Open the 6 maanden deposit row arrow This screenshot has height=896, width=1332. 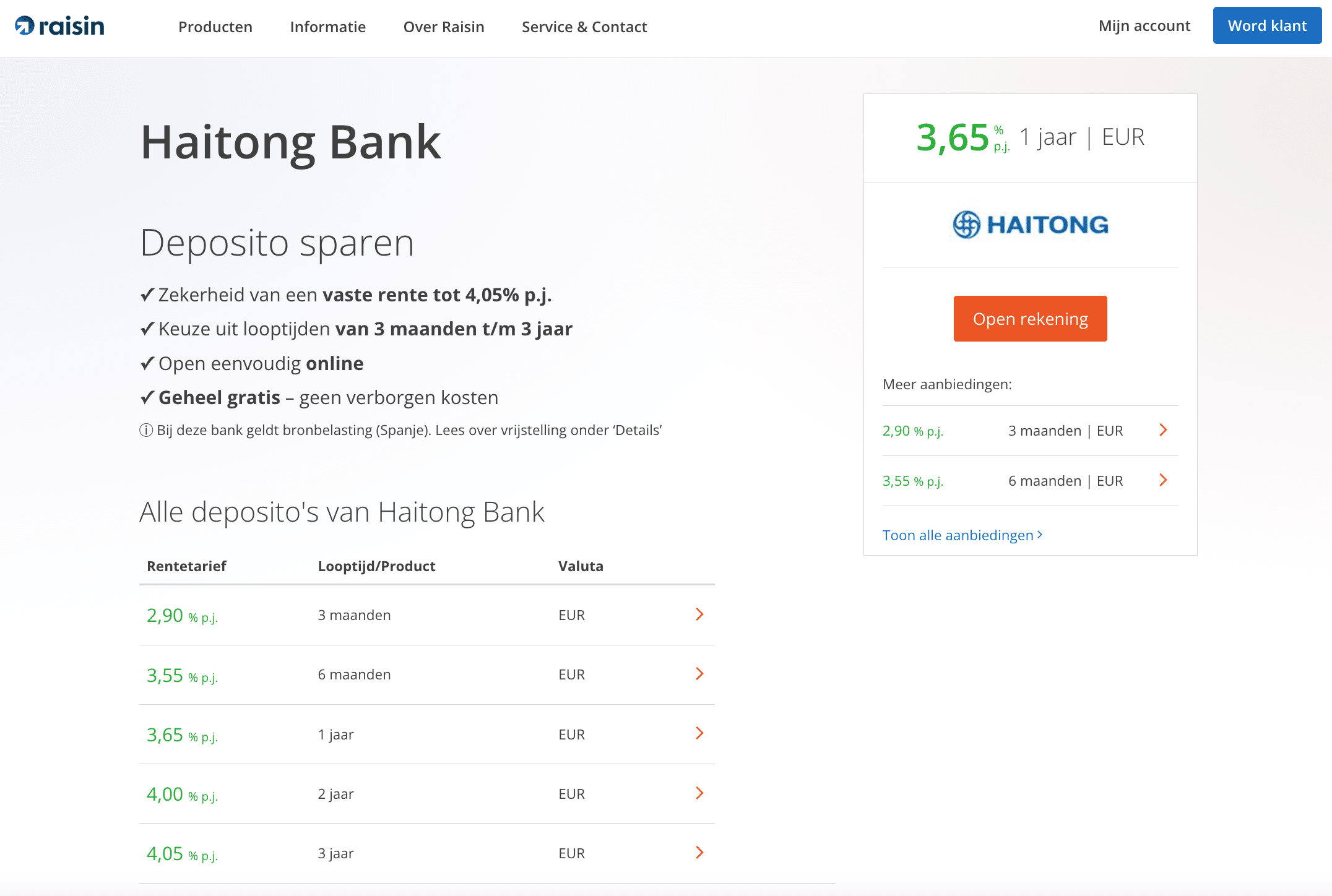(699, 673)
